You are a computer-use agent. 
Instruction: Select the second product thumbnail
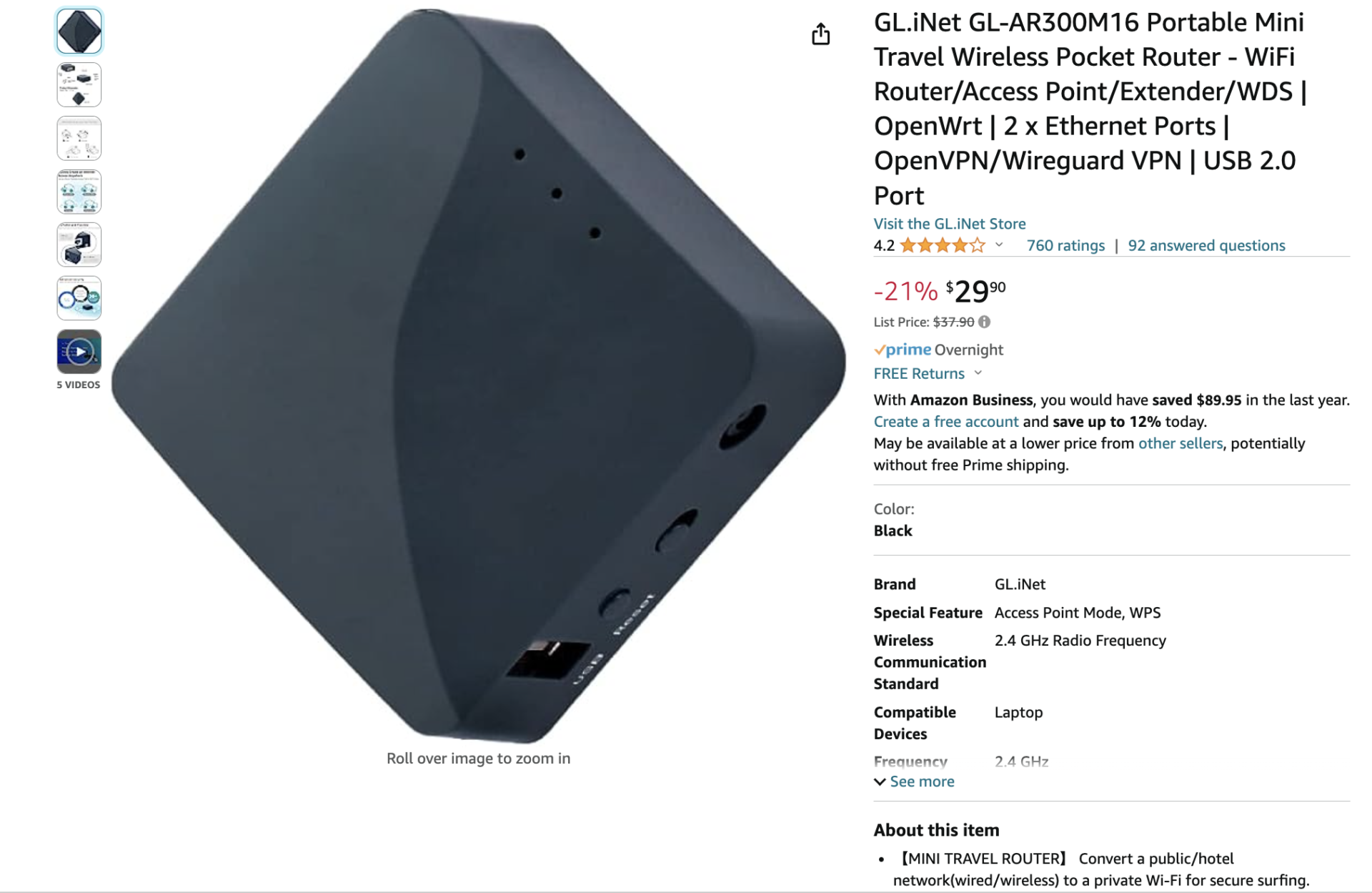(79, 85)
